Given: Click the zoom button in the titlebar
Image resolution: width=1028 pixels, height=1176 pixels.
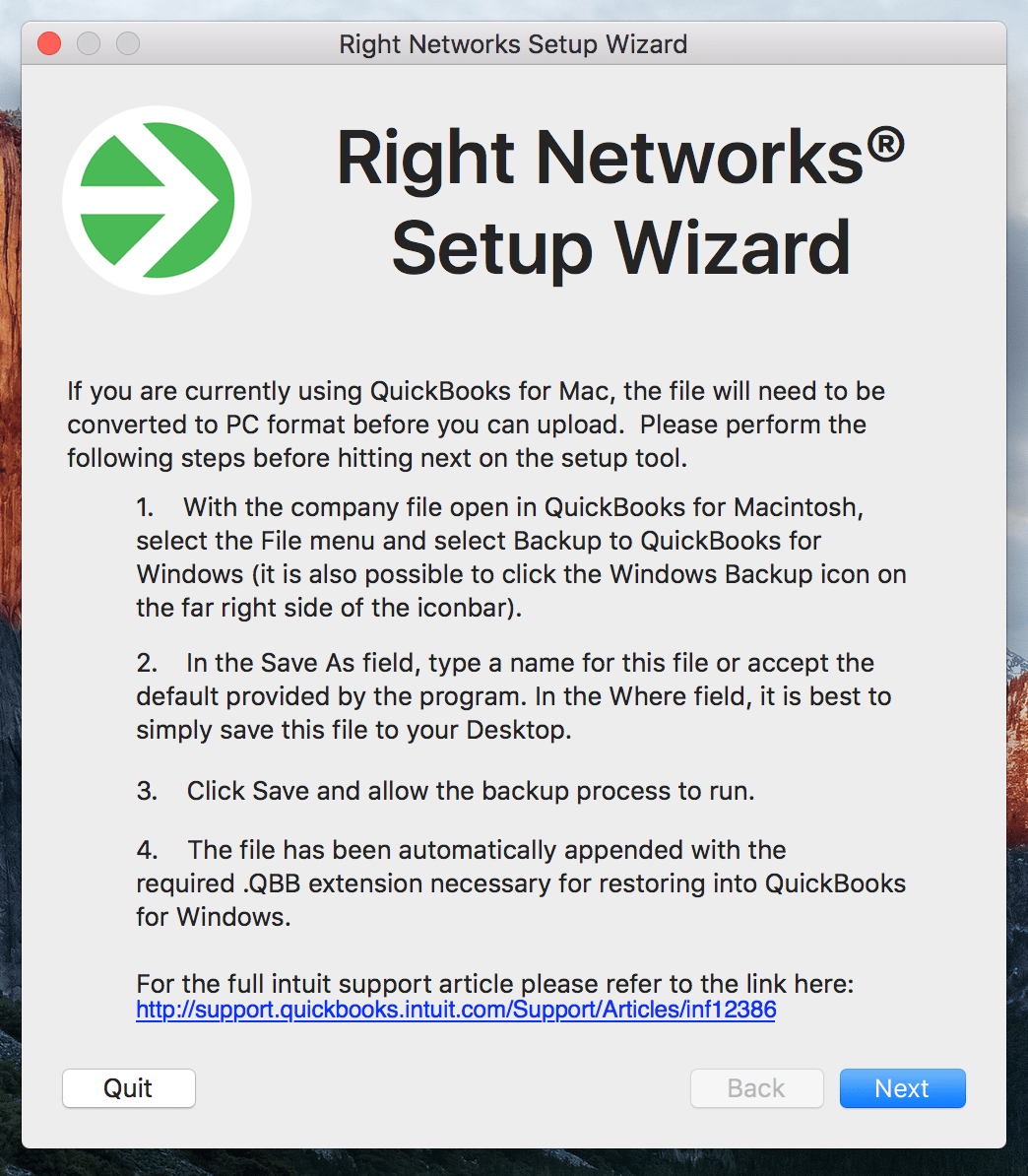Looking at the screenshot, I should click(x=127, y=44).
